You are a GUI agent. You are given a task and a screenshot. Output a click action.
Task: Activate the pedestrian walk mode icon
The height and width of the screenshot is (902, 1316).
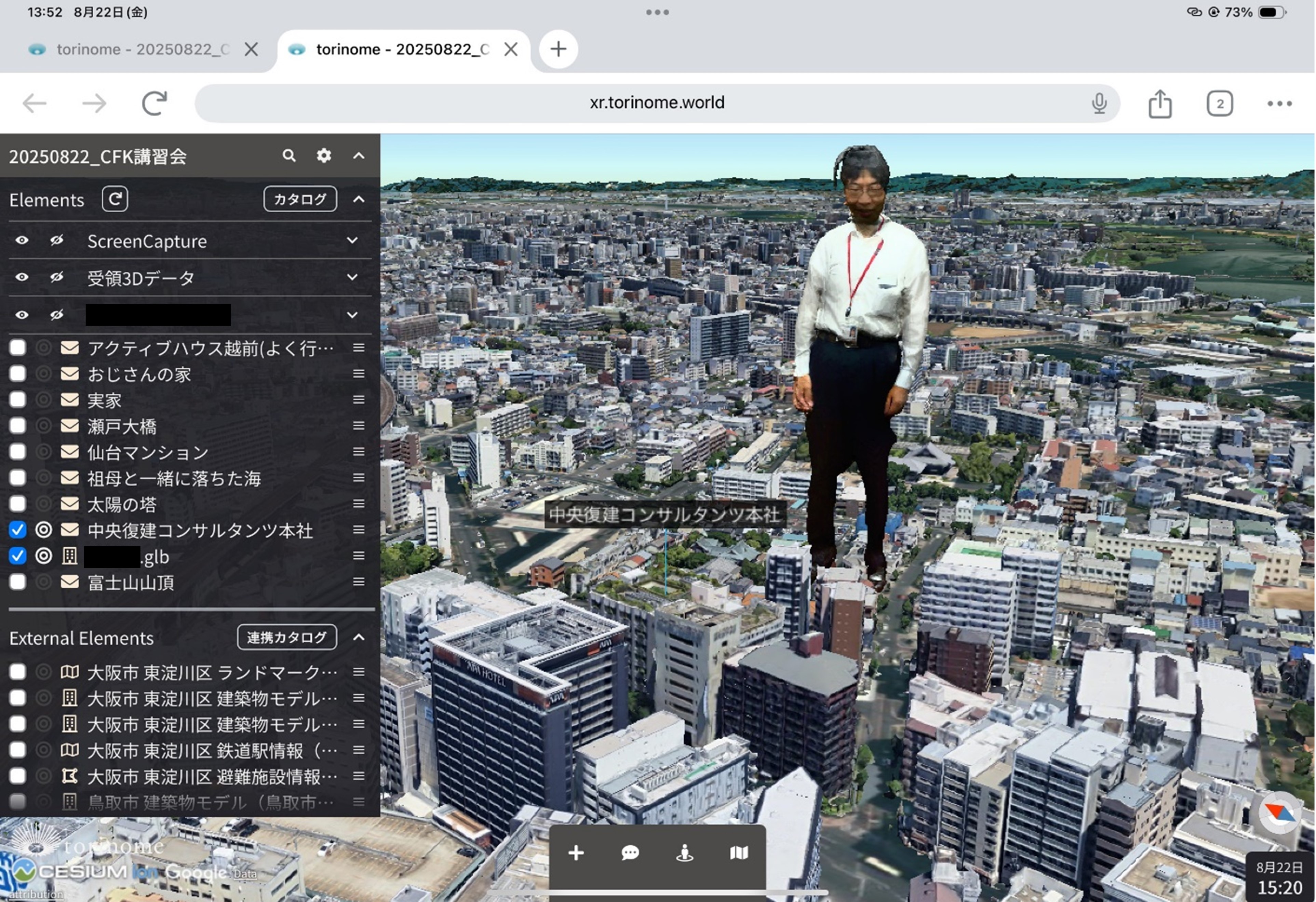pos(685,852)
